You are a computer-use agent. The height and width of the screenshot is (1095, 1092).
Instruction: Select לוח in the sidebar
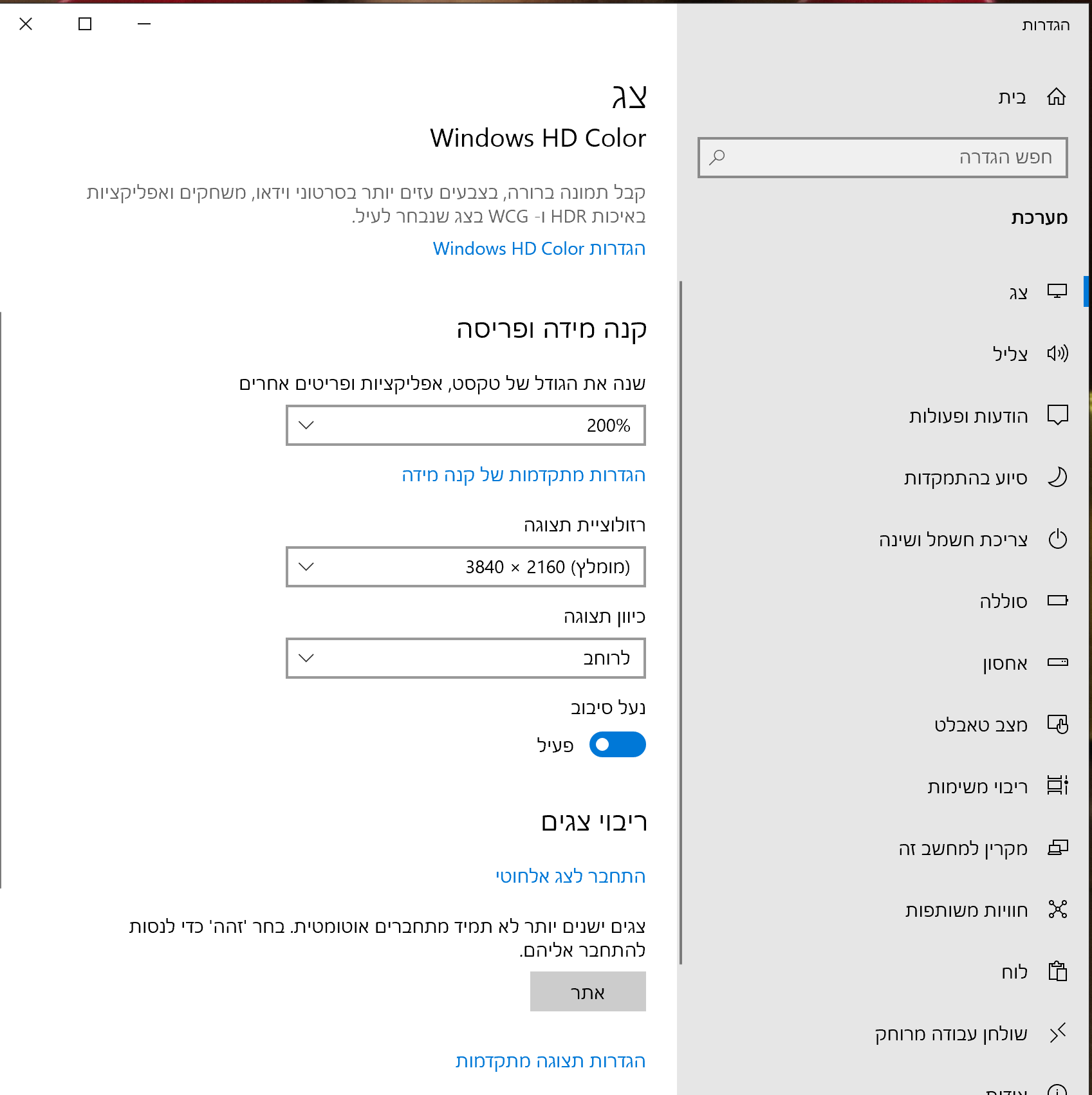[883, 971]
